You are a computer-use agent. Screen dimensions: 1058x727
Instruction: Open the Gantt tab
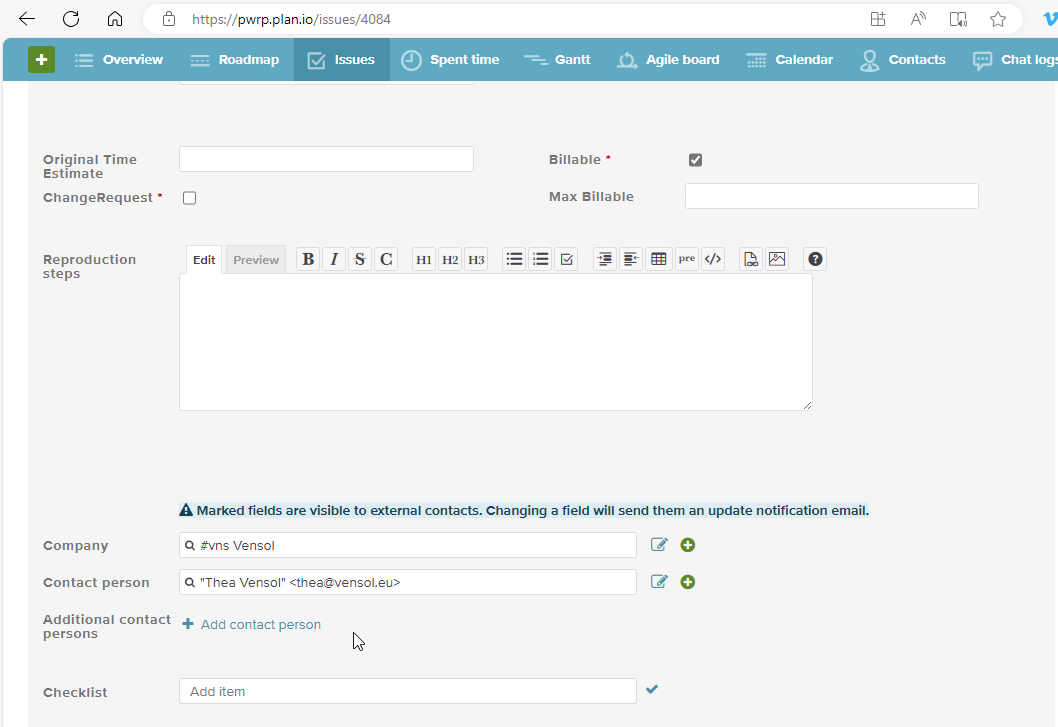pyautogui.click(x=557, y=59)
